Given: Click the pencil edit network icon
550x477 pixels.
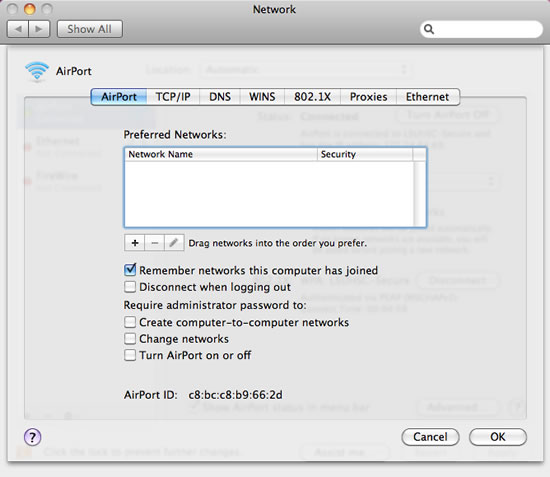Looking at the screenshot, I should 174,243.
